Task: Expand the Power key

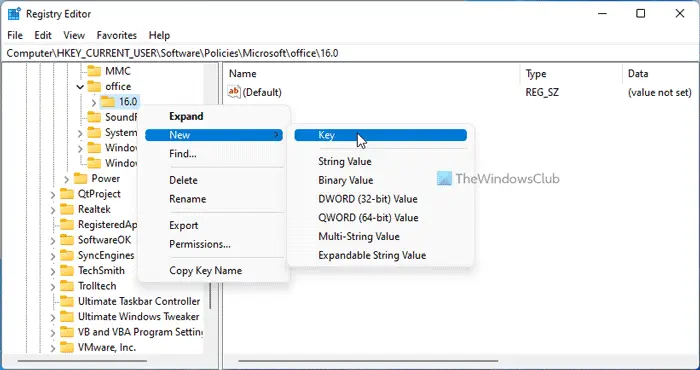Action: 66,179
